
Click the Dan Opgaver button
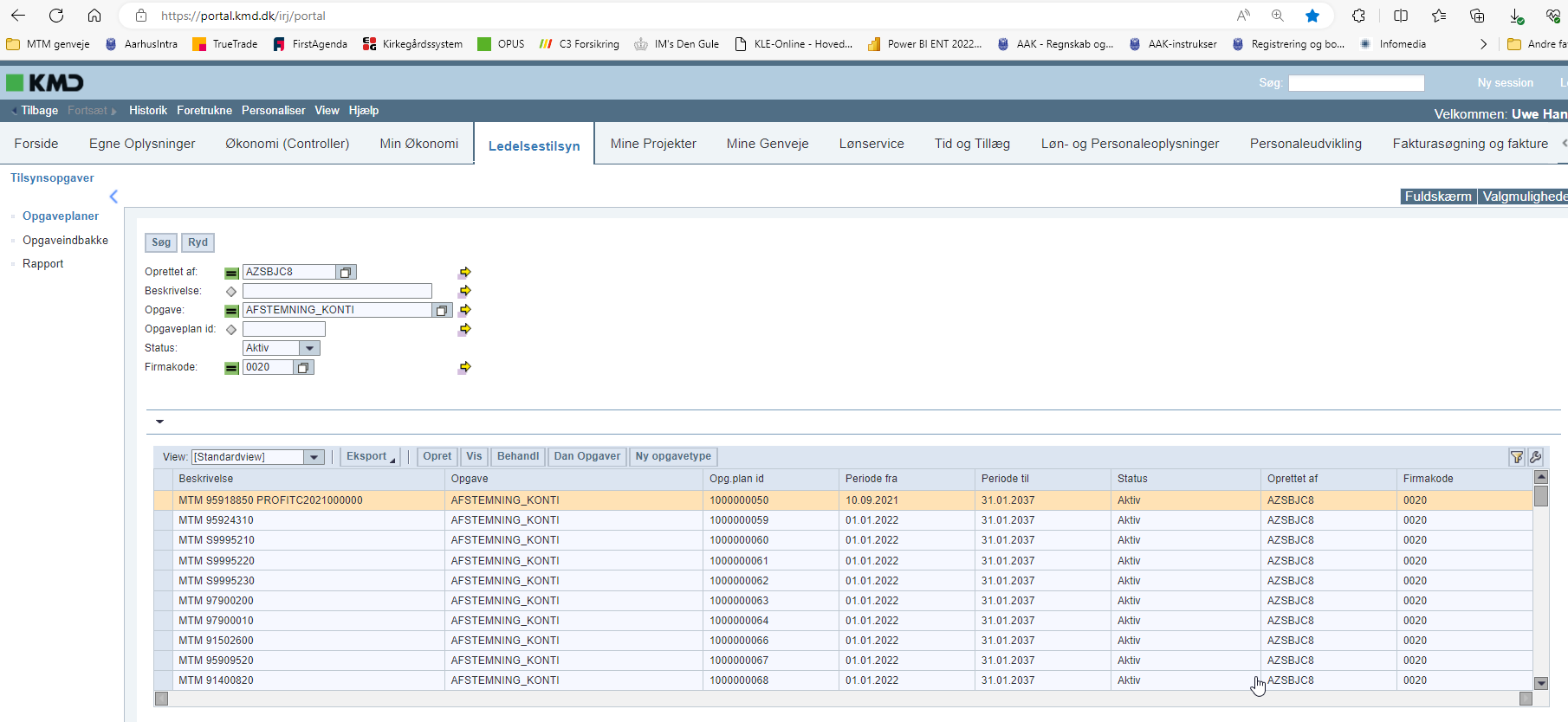point(586,456)
